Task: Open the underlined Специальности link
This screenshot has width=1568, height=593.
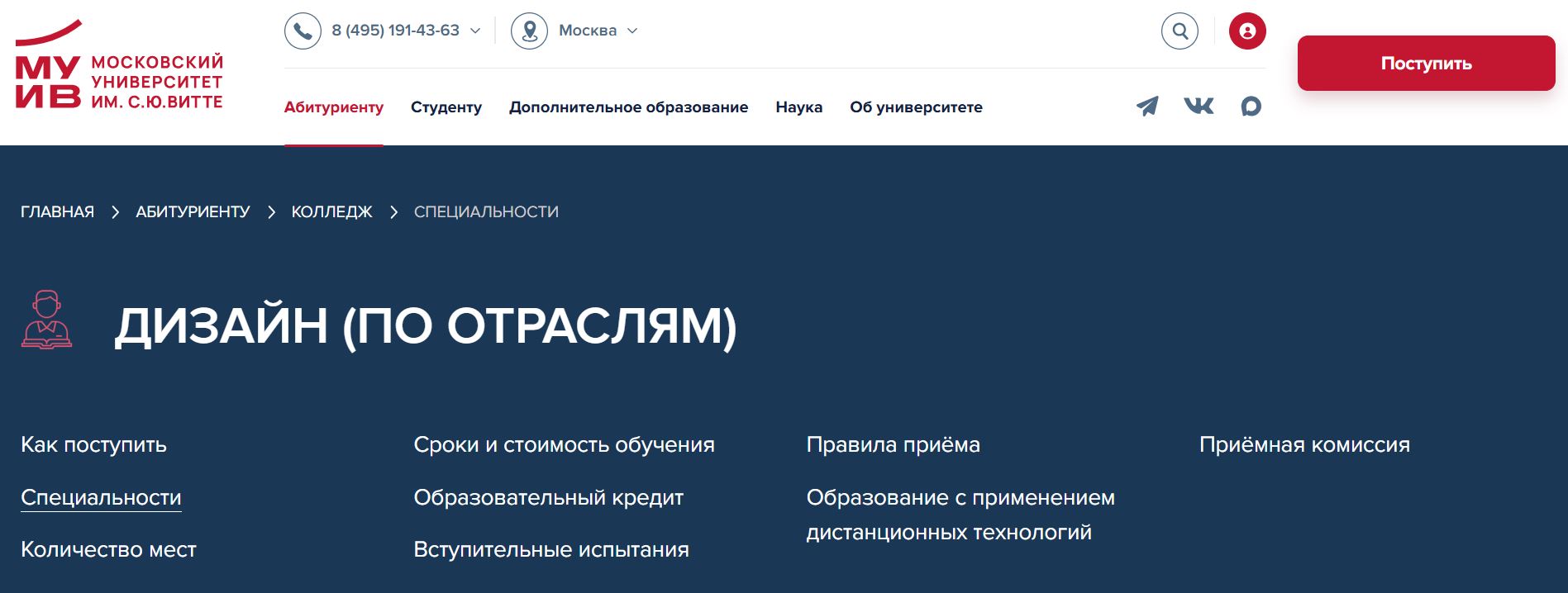Action: click(x=101, y=498)
